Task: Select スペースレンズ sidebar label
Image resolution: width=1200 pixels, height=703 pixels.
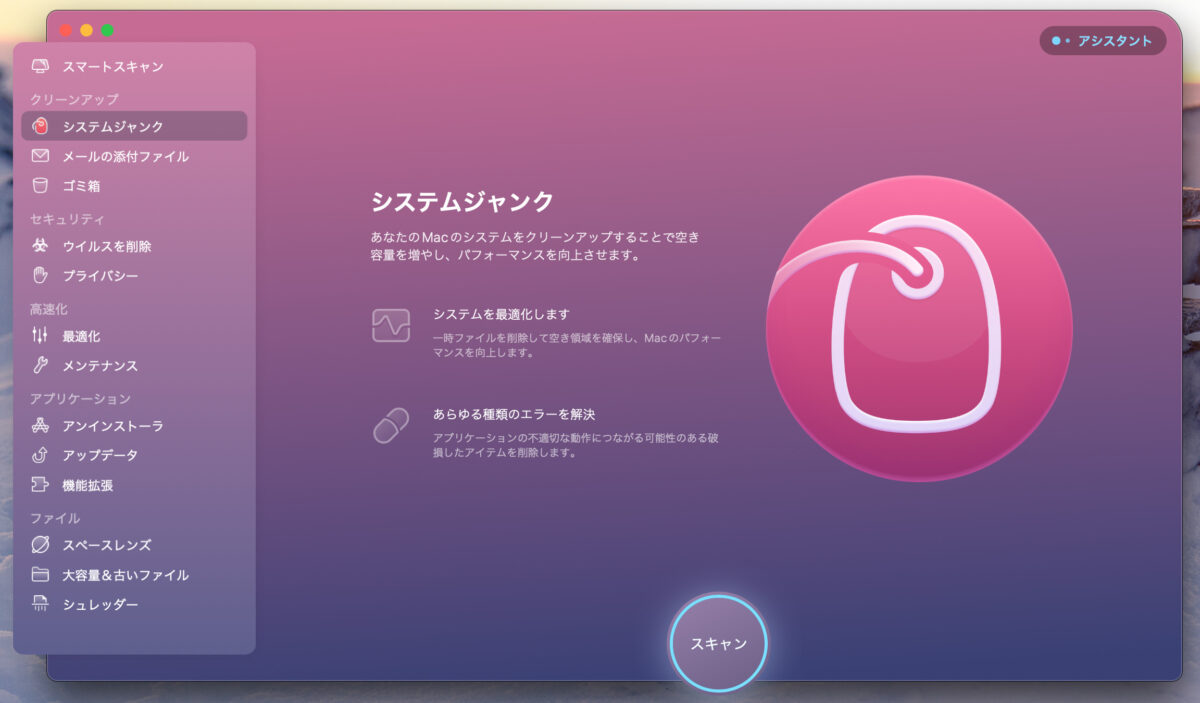Action: (107, 545)
